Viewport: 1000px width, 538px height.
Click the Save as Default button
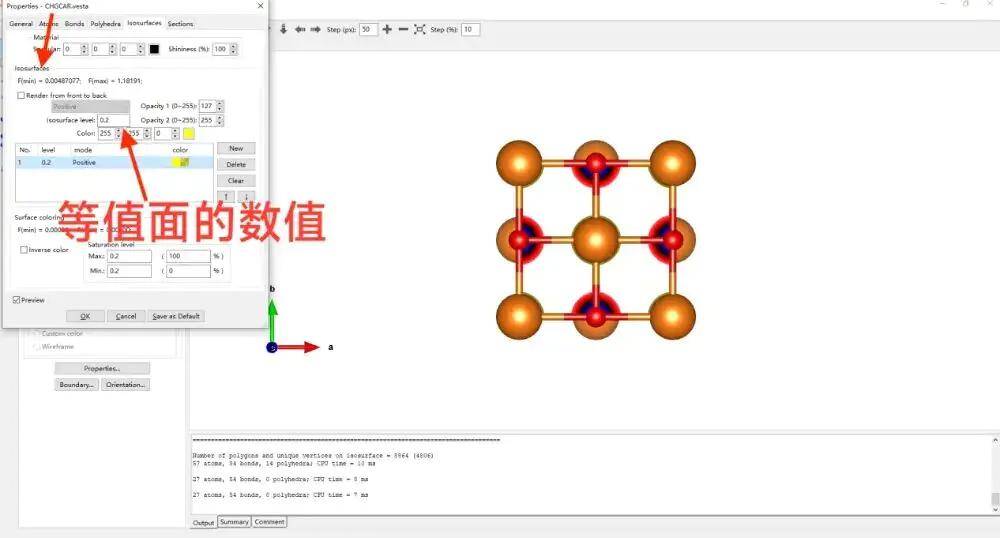pyautogui.click(x=176, y=316)
